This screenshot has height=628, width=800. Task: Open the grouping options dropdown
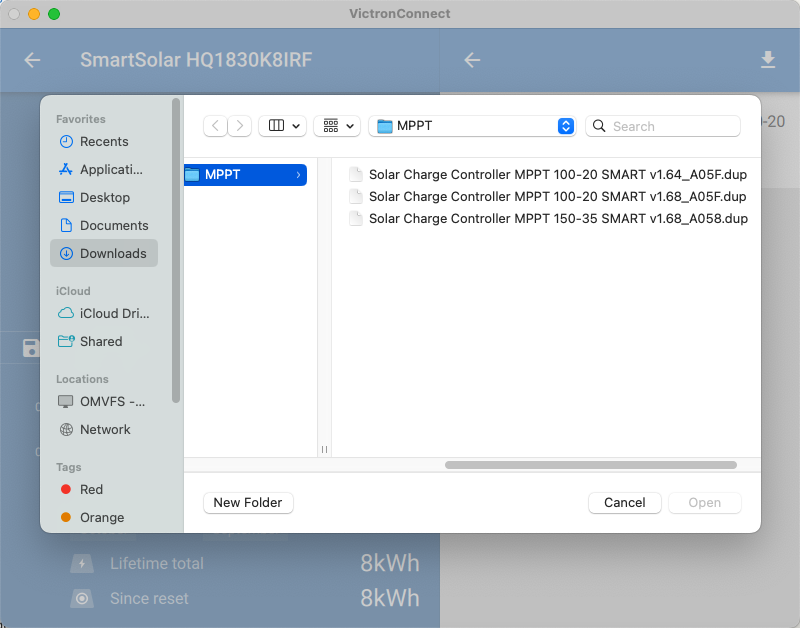[337, 125]
